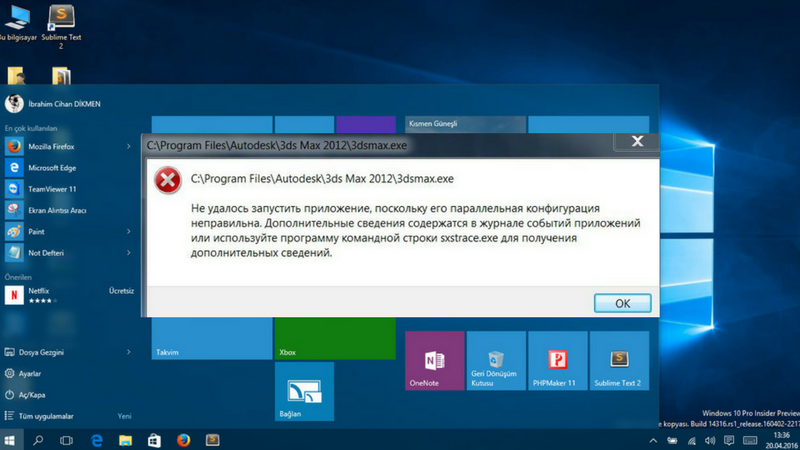Expand Paint recent files arrow

[x=129, y=232]
